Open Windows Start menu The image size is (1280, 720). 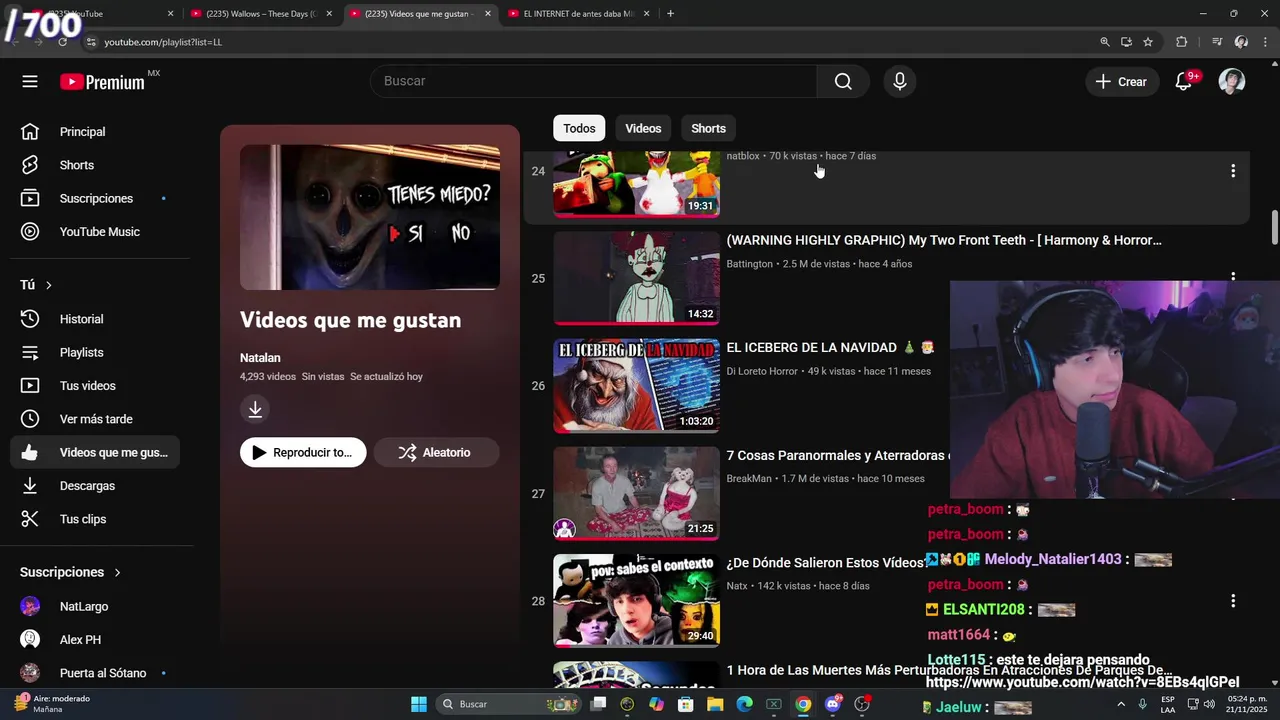[x=419, y=704]
